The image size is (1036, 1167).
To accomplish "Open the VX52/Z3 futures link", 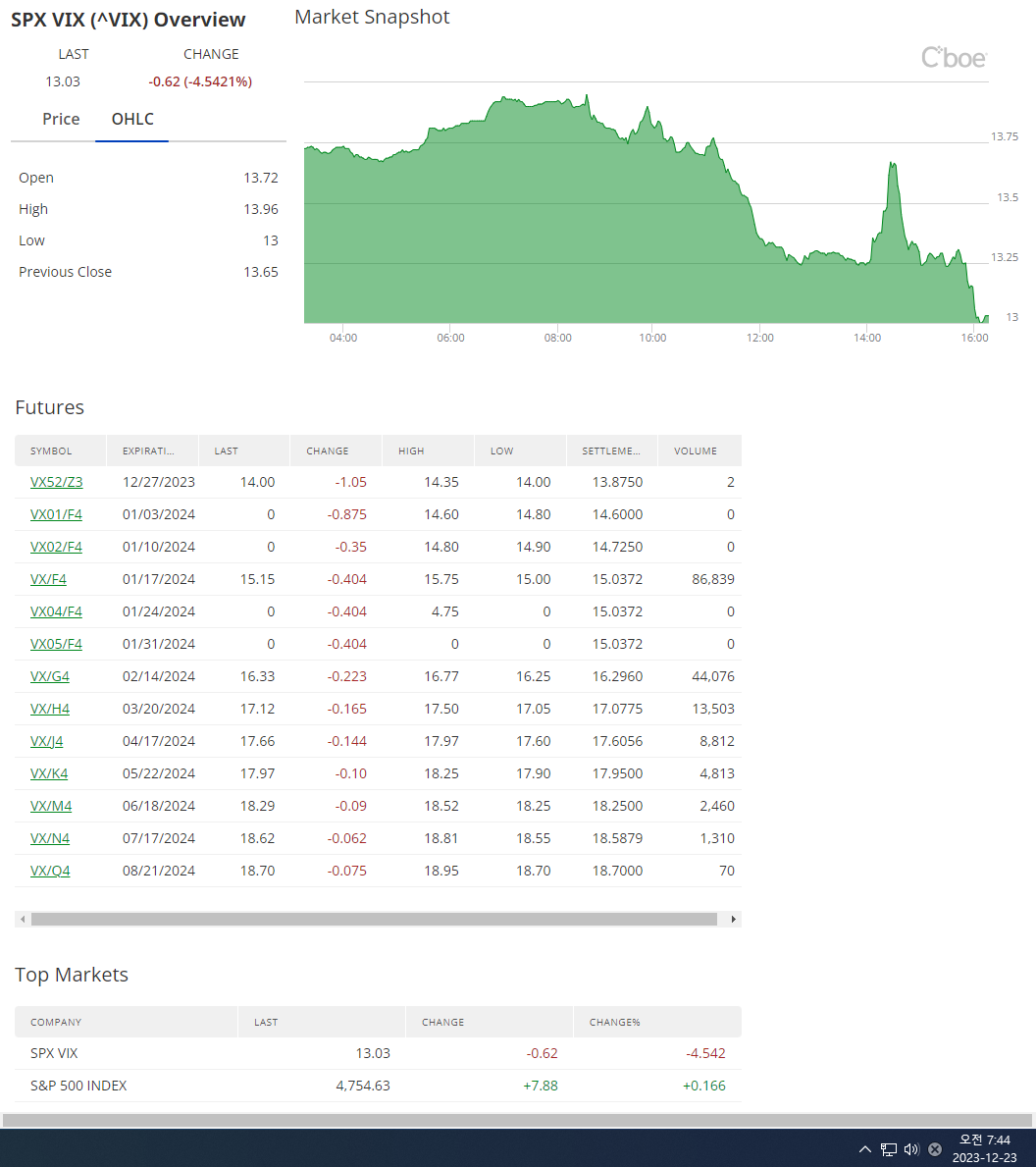I will 57,482.
